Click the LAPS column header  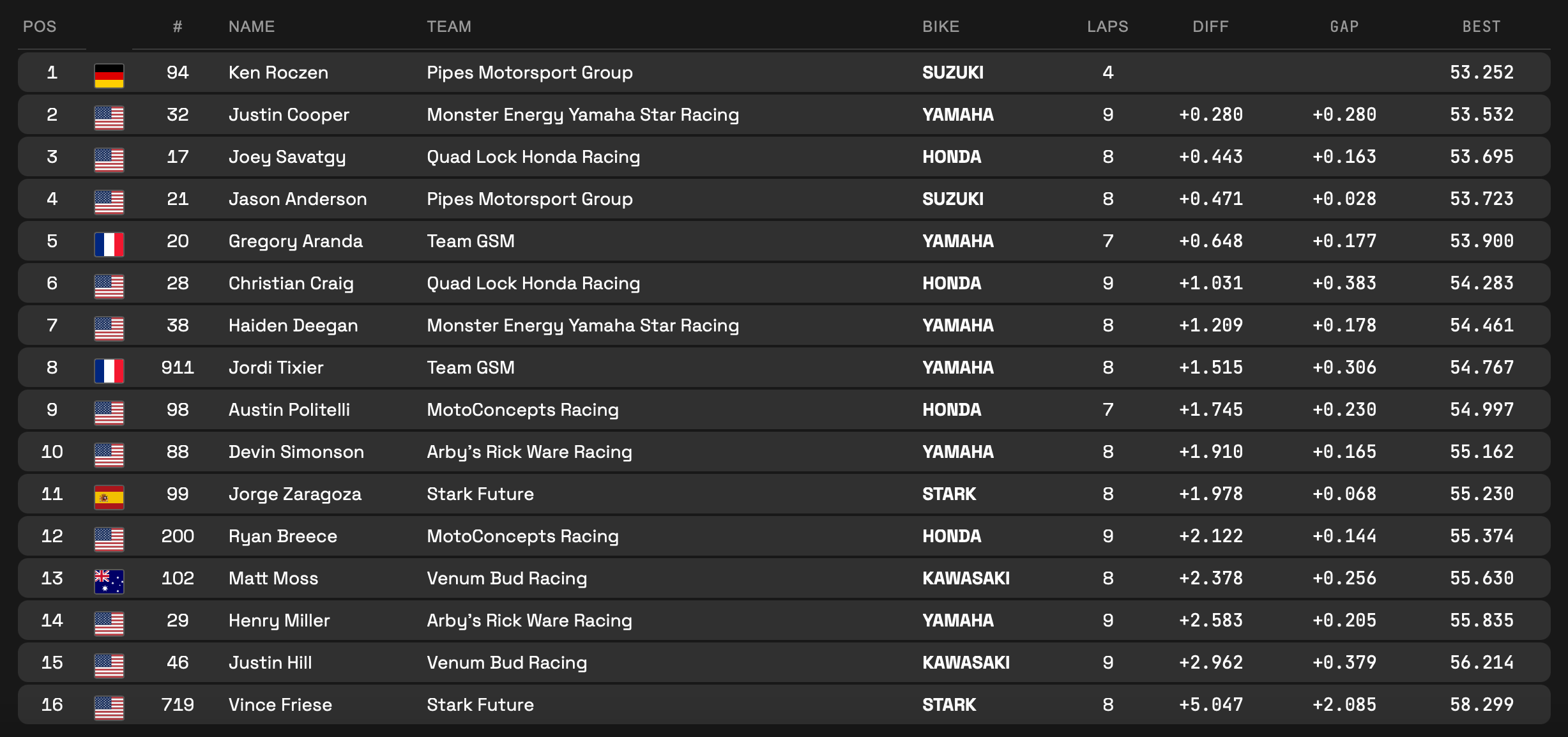[x=1107, y=27]
